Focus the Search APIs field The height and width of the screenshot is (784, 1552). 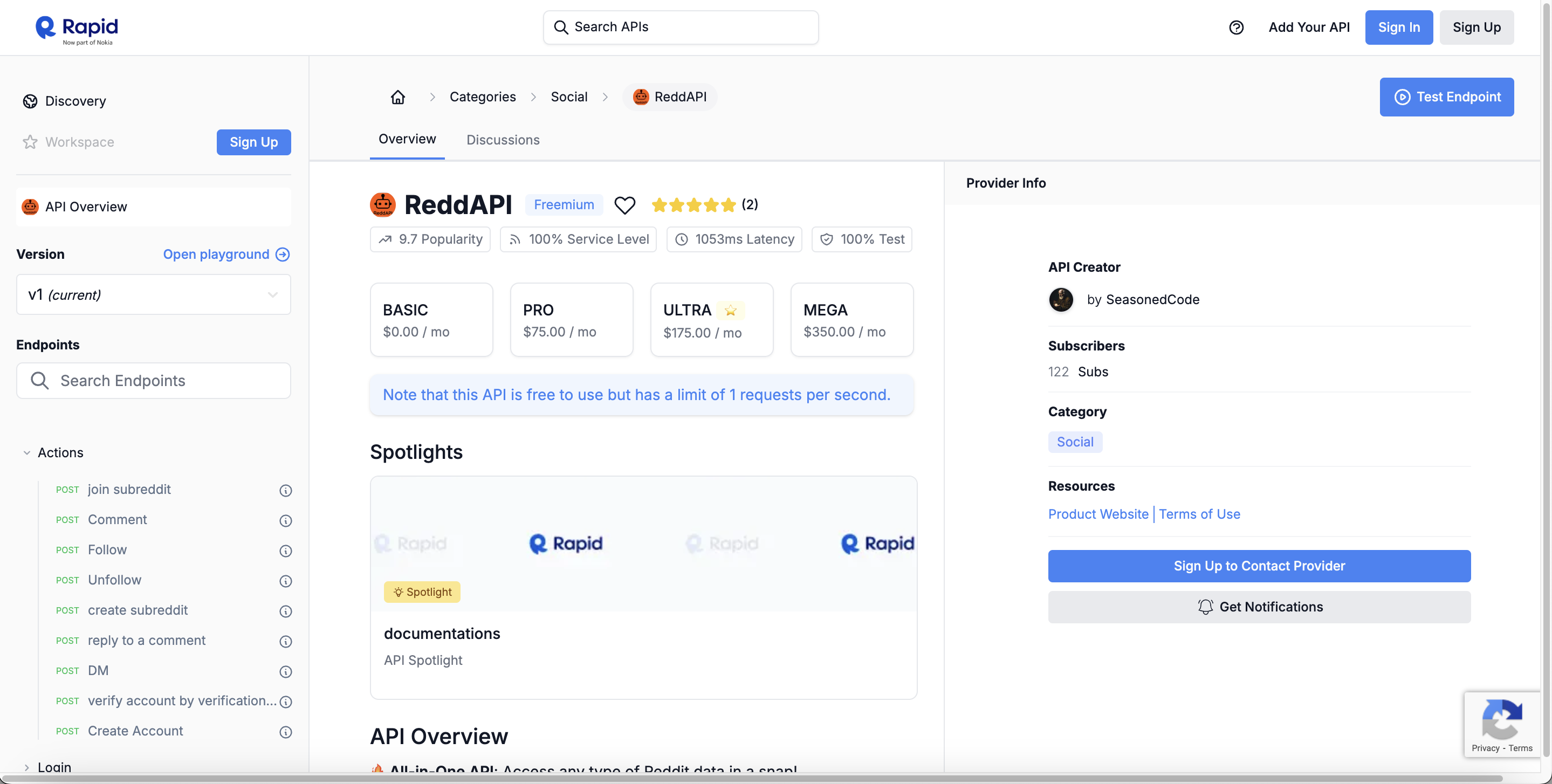click(x=681, y=27)
